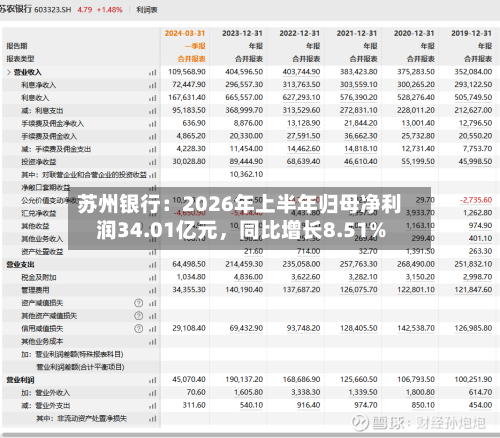Click the price change +1.48%
500x438 pixels.
(109, 10)
